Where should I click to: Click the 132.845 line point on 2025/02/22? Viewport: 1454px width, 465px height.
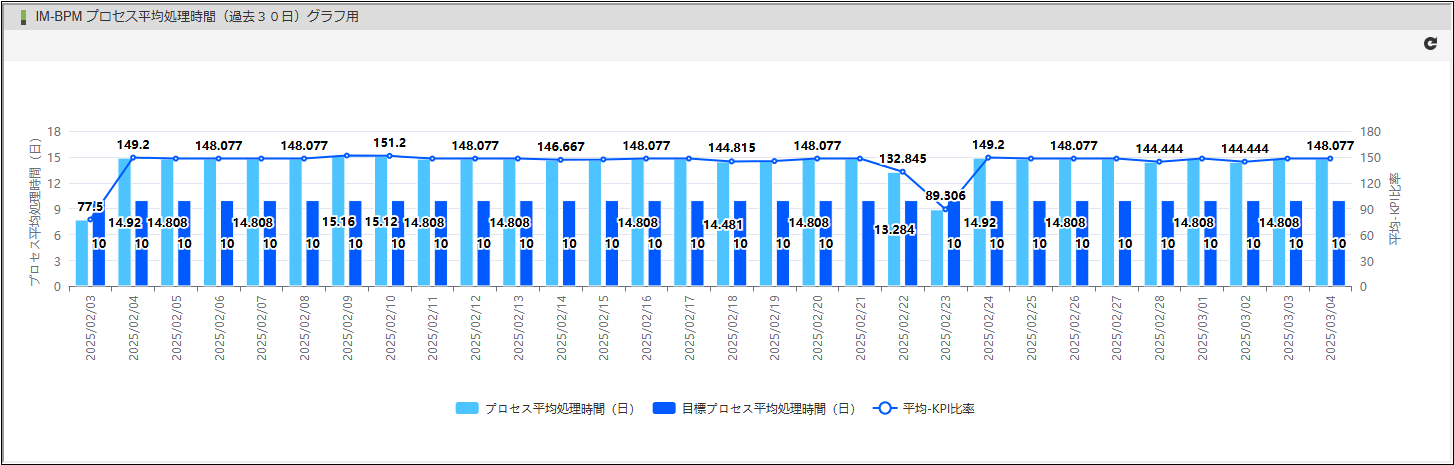[903, 172]
